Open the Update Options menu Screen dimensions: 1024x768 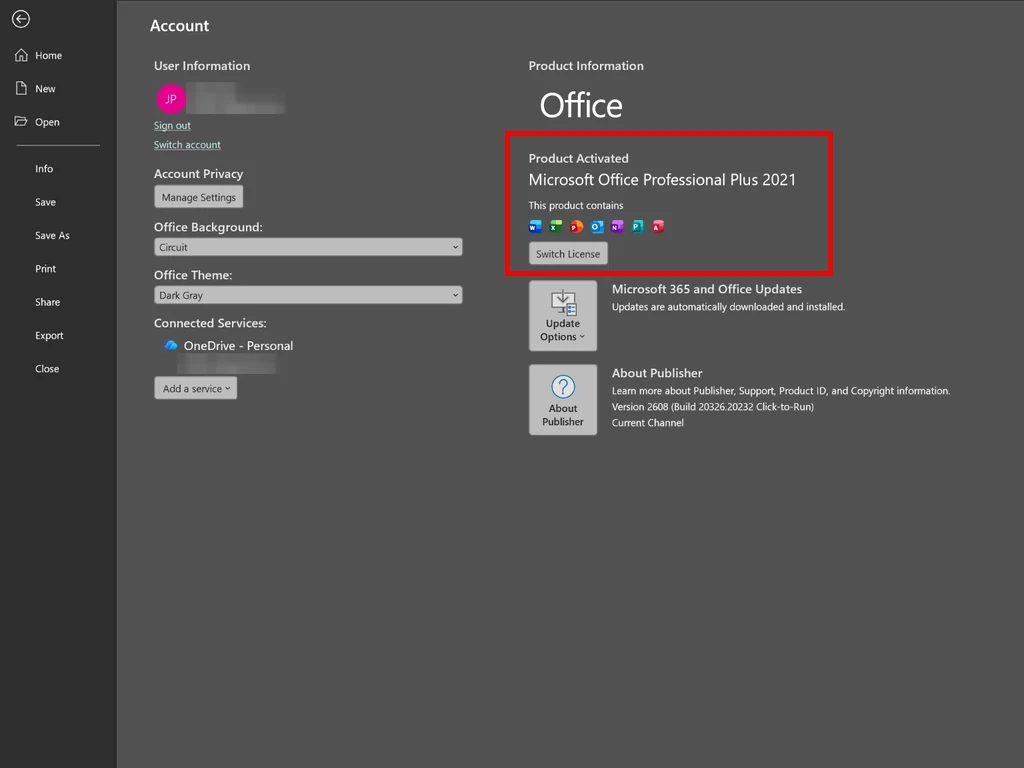click(x=563, y=316)
